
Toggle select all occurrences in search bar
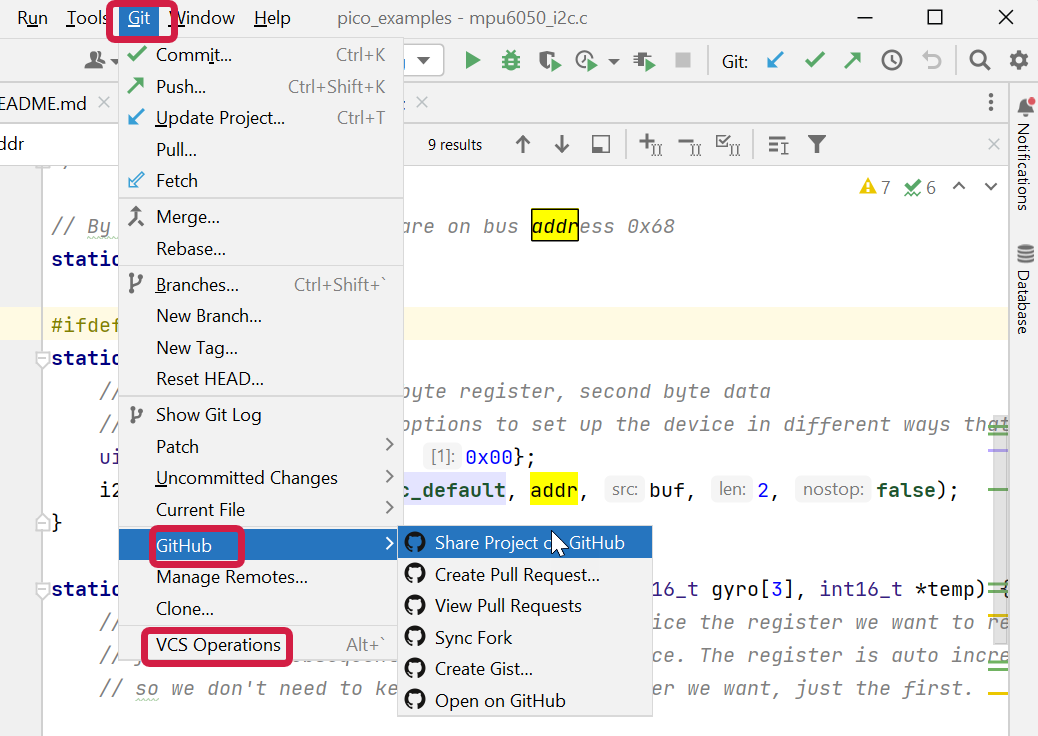[x=729, y=145]
